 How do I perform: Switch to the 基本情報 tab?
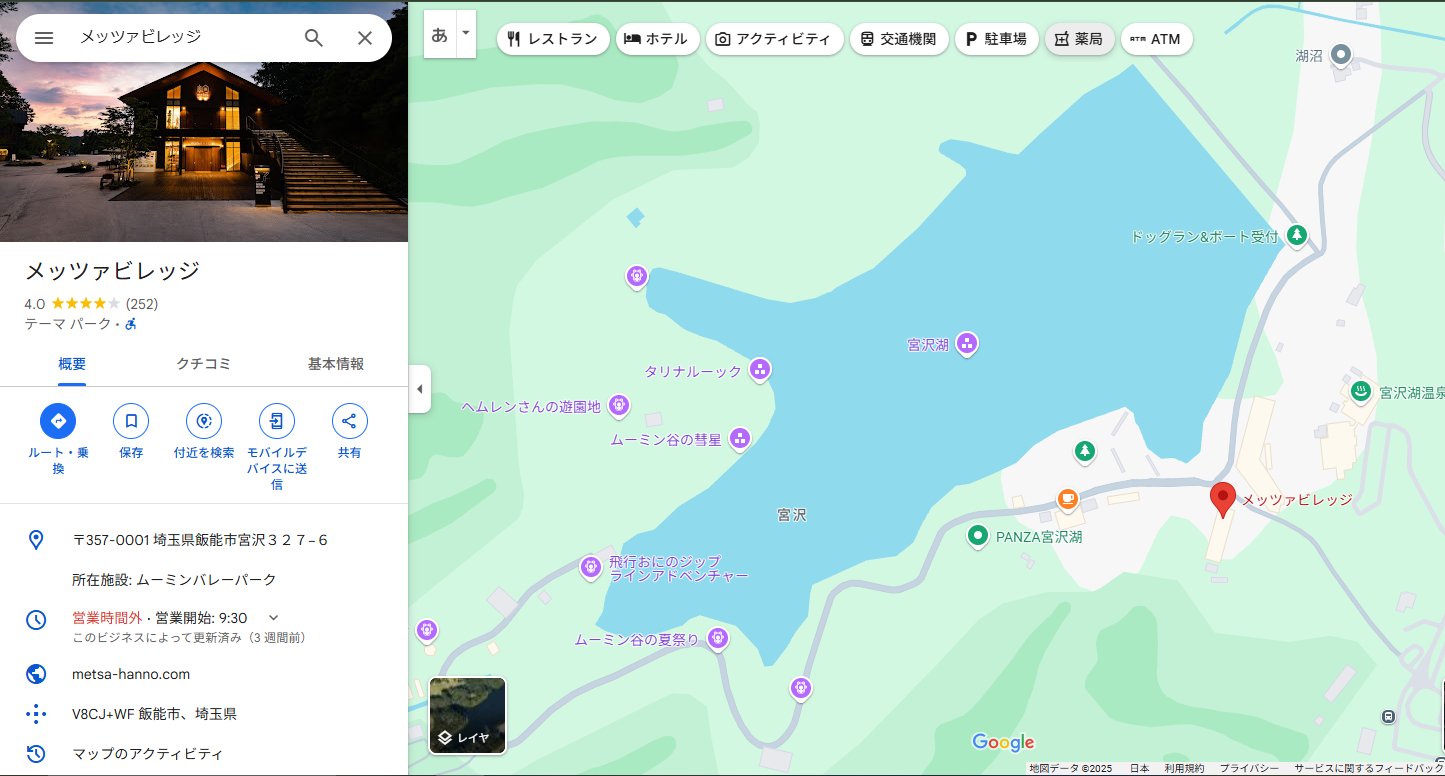336,364
